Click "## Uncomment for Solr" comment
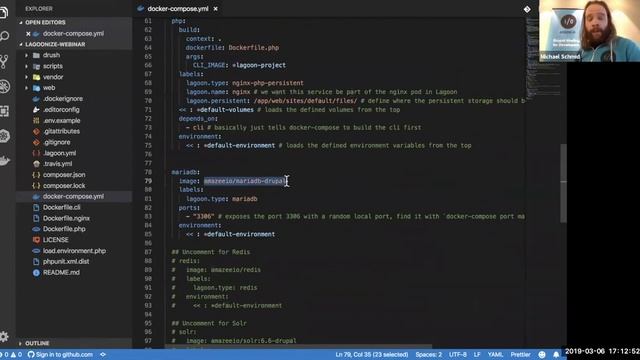The width and height of the screenshot is (640, 360). [209, 323]
